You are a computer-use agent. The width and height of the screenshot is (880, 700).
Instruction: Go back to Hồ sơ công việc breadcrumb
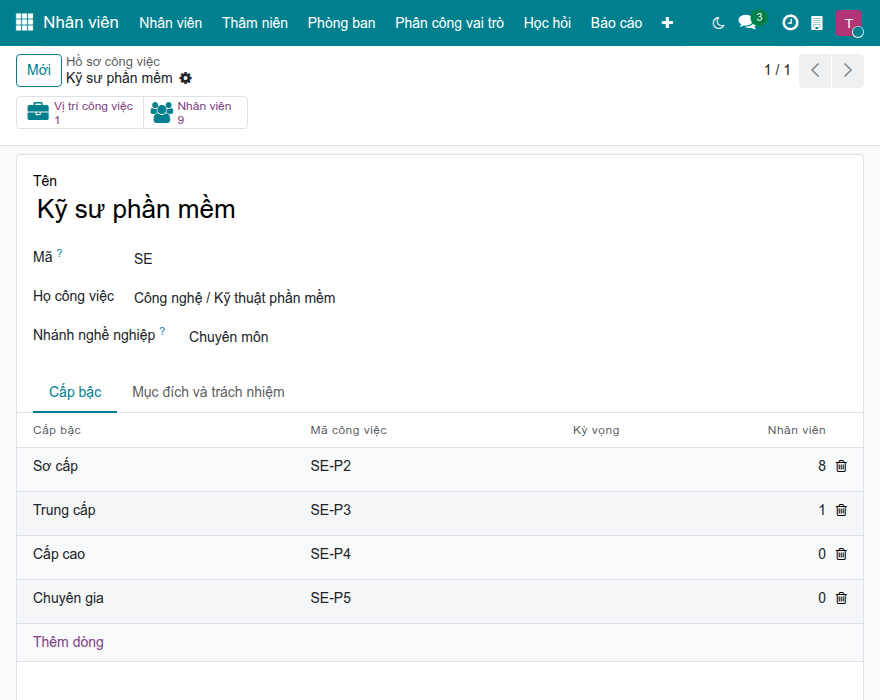click(x=113, y=62)
